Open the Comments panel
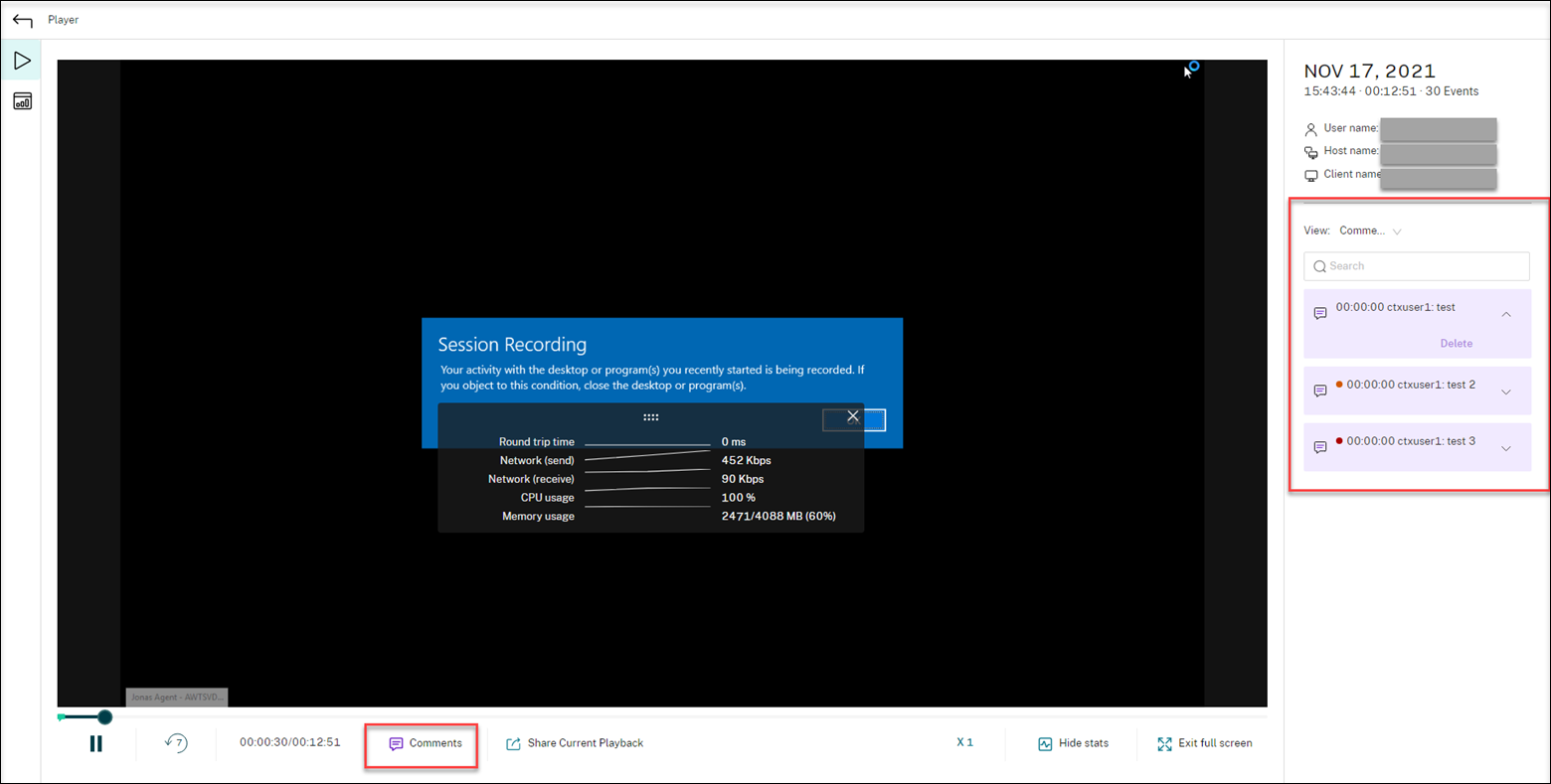 425,743
